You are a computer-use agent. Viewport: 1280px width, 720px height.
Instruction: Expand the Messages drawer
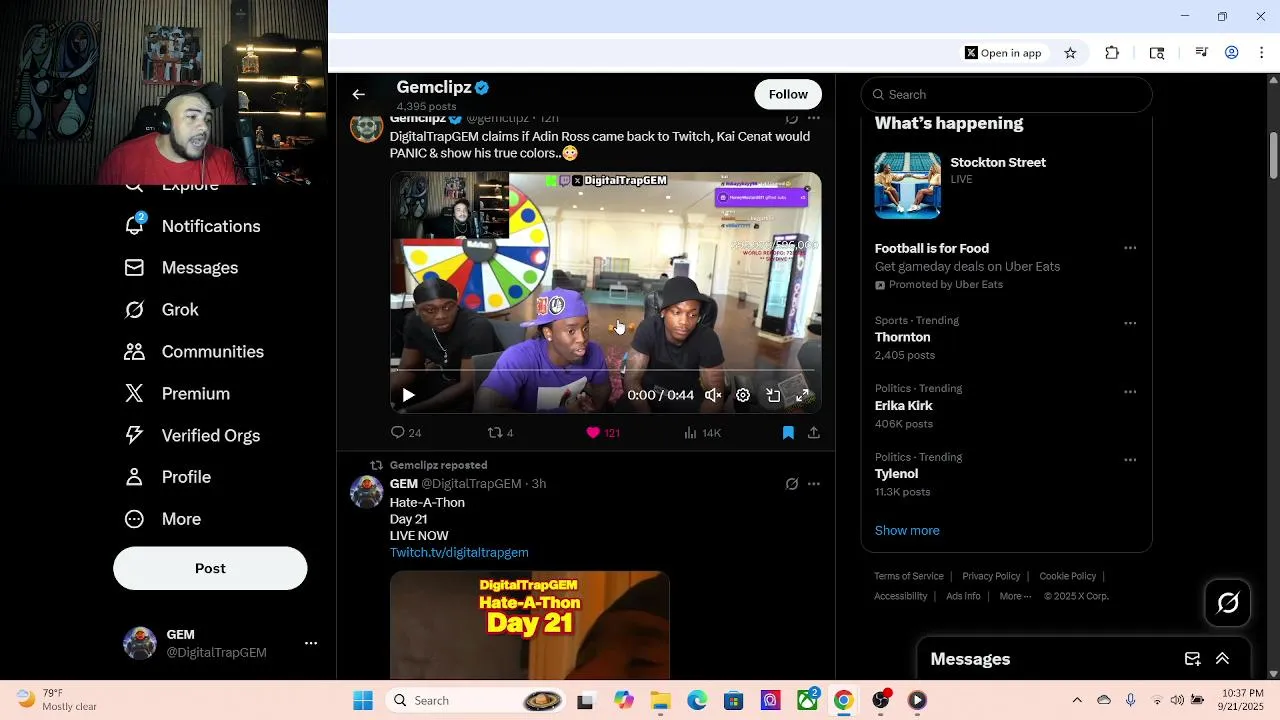1222,659
